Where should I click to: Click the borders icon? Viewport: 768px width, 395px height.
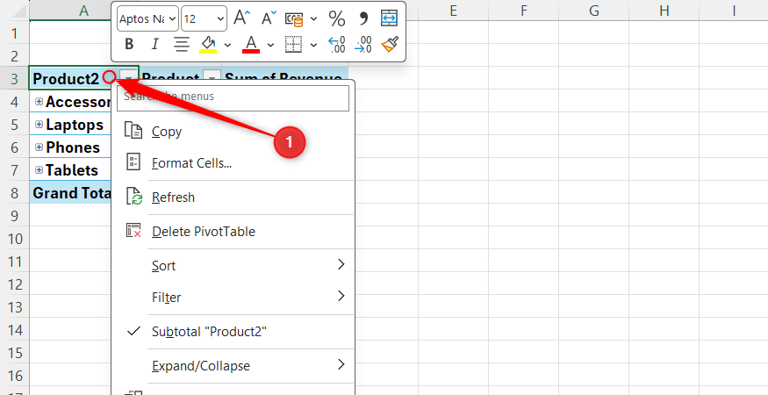pos(293,45)
